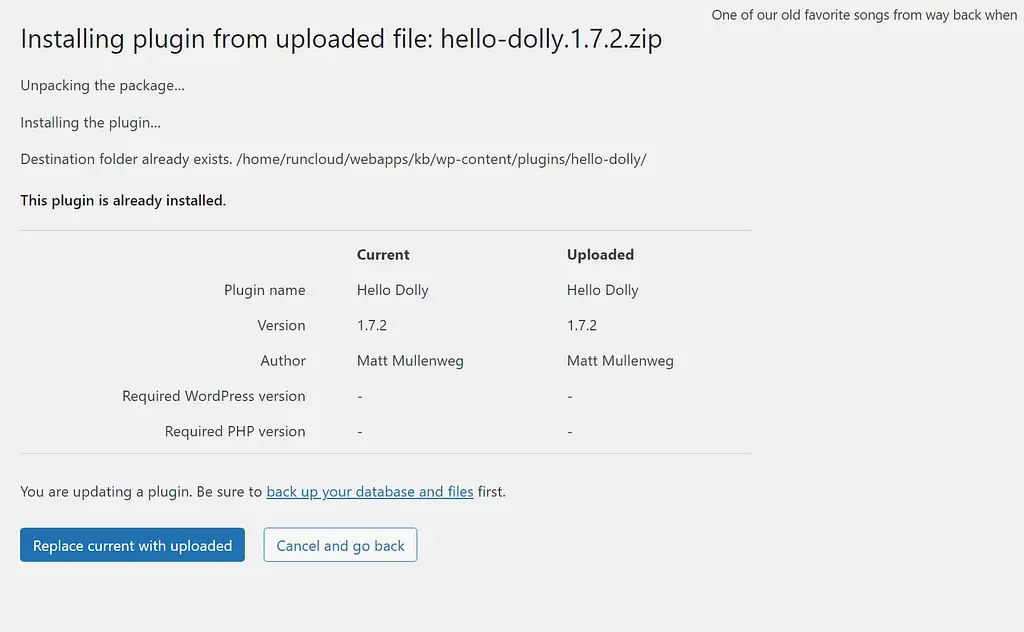Select the Required WordPress version row label
1024x632 pixels.
[x=214, y=396]
